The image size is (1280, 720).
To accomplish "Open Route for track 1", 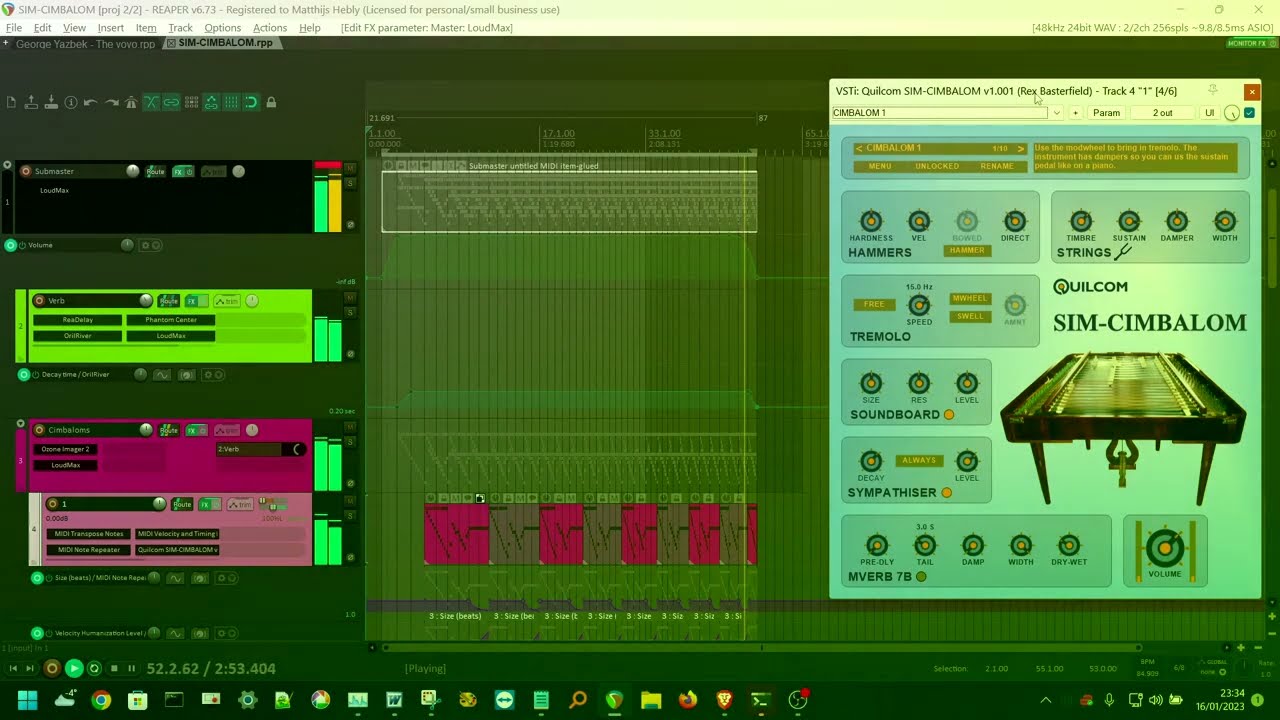I will point(182,504).
